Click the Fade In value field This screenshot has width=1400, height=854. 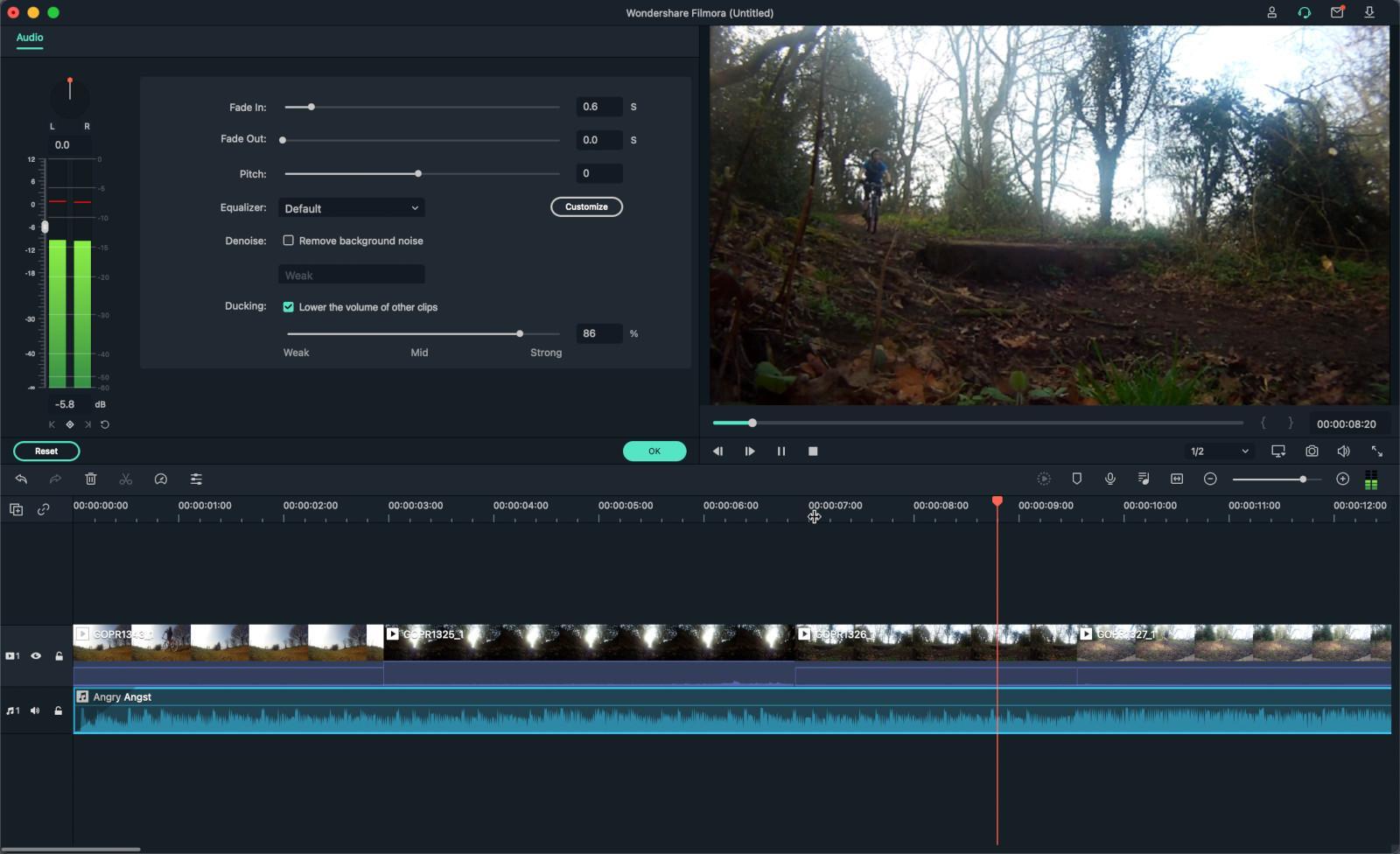[x=598, y=107]
